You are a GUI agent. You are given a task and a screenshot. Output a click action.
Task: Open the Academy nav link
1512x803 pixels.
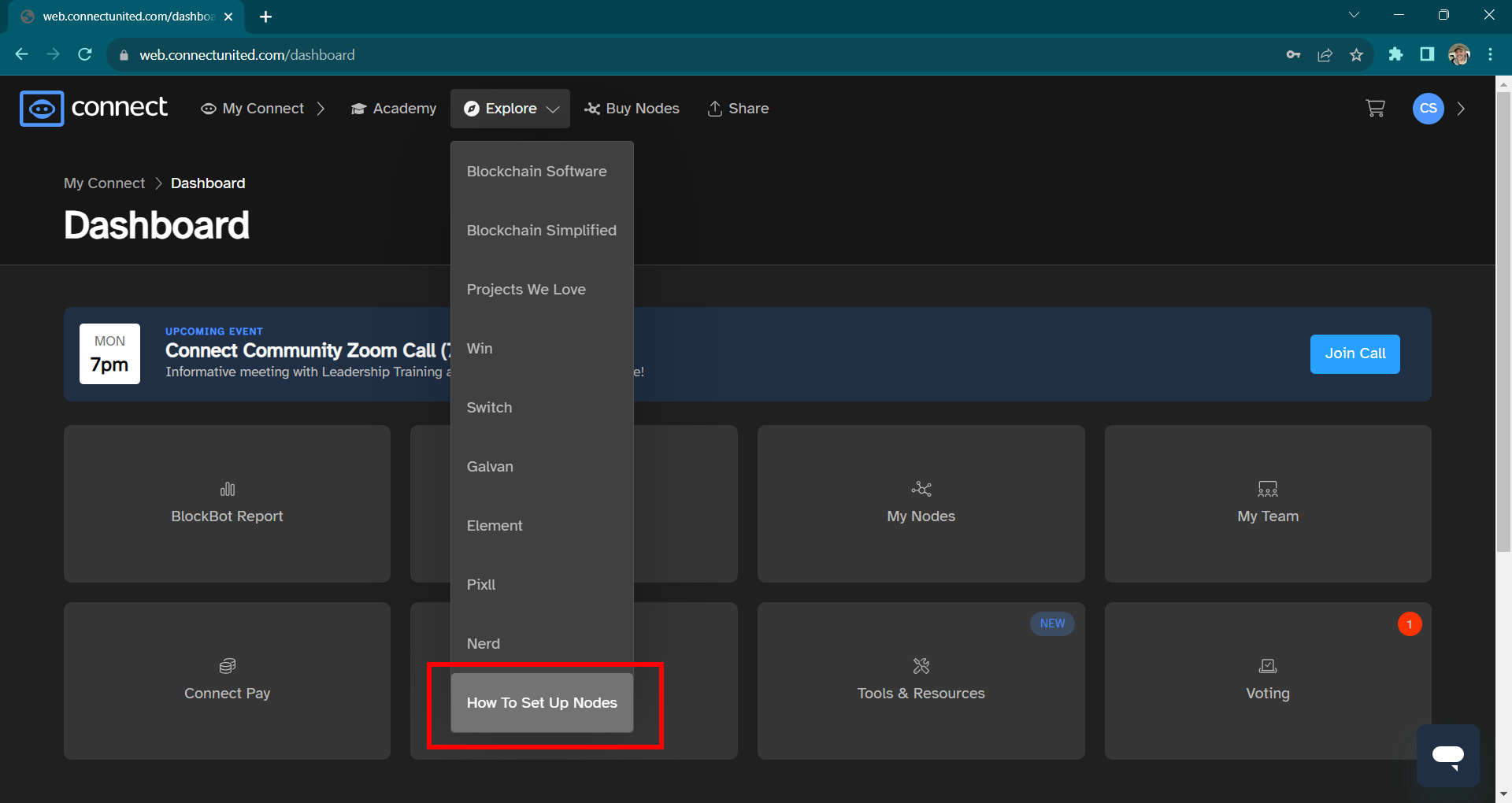tap(394, 109)
